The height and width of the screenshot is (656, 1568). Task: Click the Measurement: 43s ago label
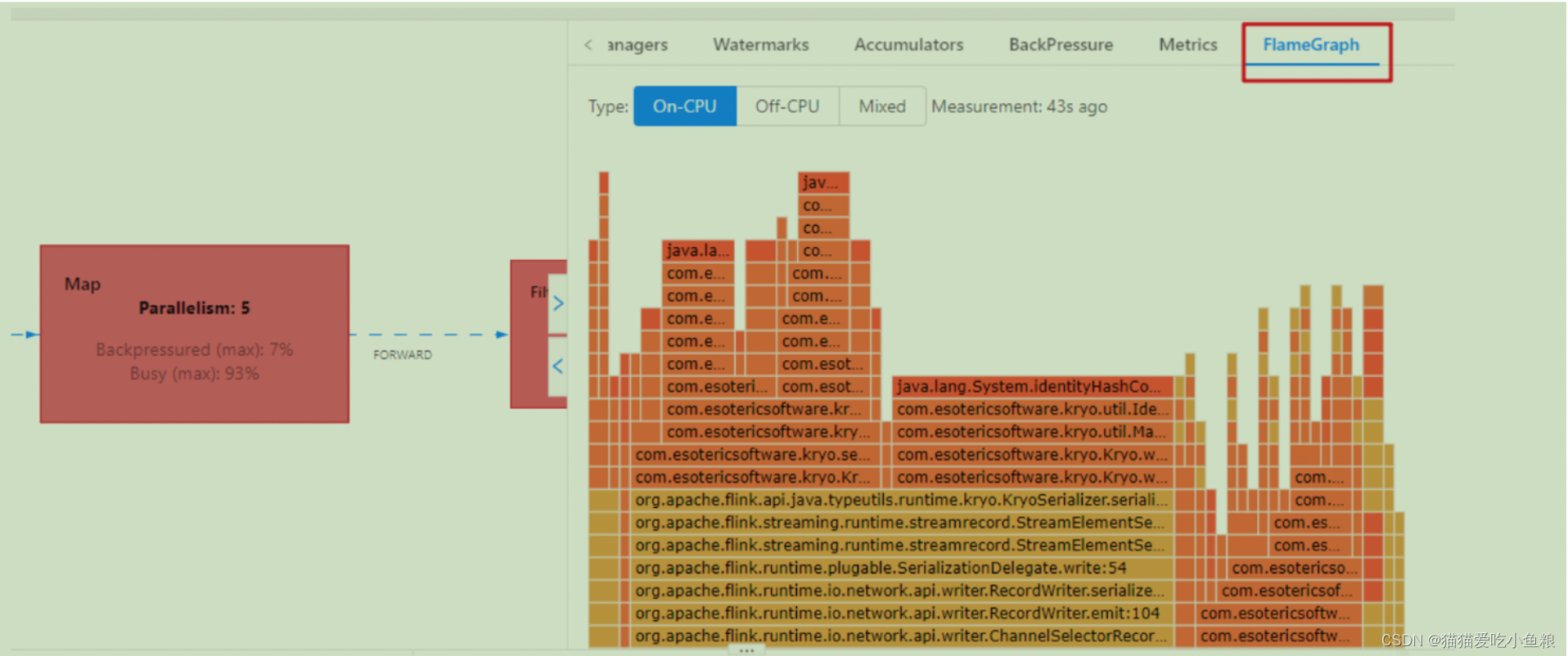tap(1019, 107)
